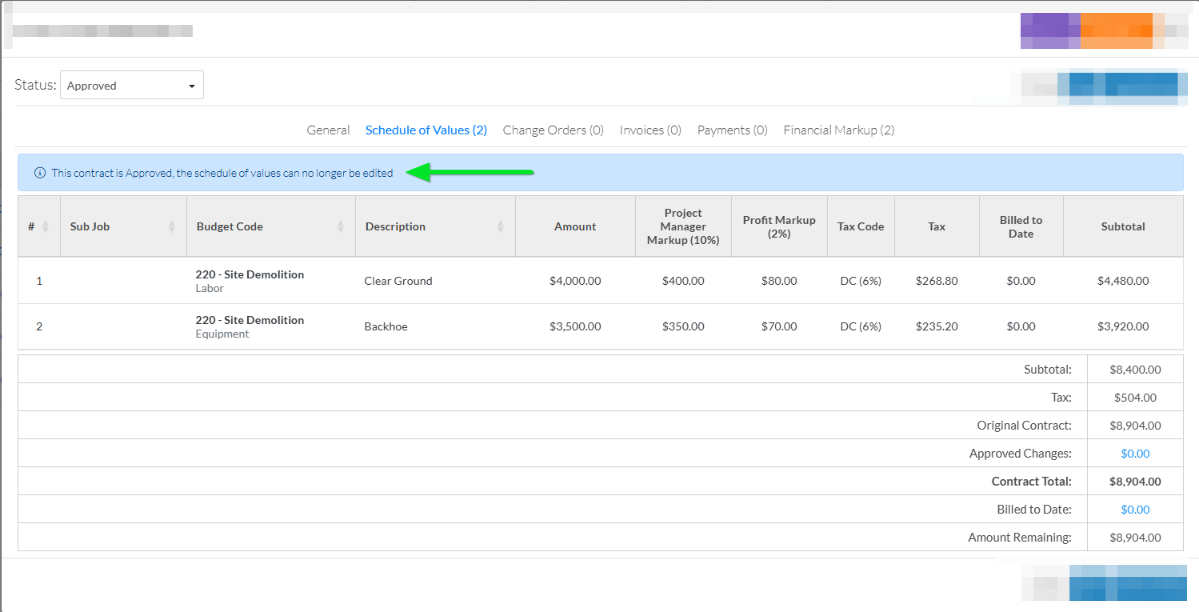Screen dimensions: 1199x612
Task: Open the Status dropdown showing Approved
Action: point(132,85)
